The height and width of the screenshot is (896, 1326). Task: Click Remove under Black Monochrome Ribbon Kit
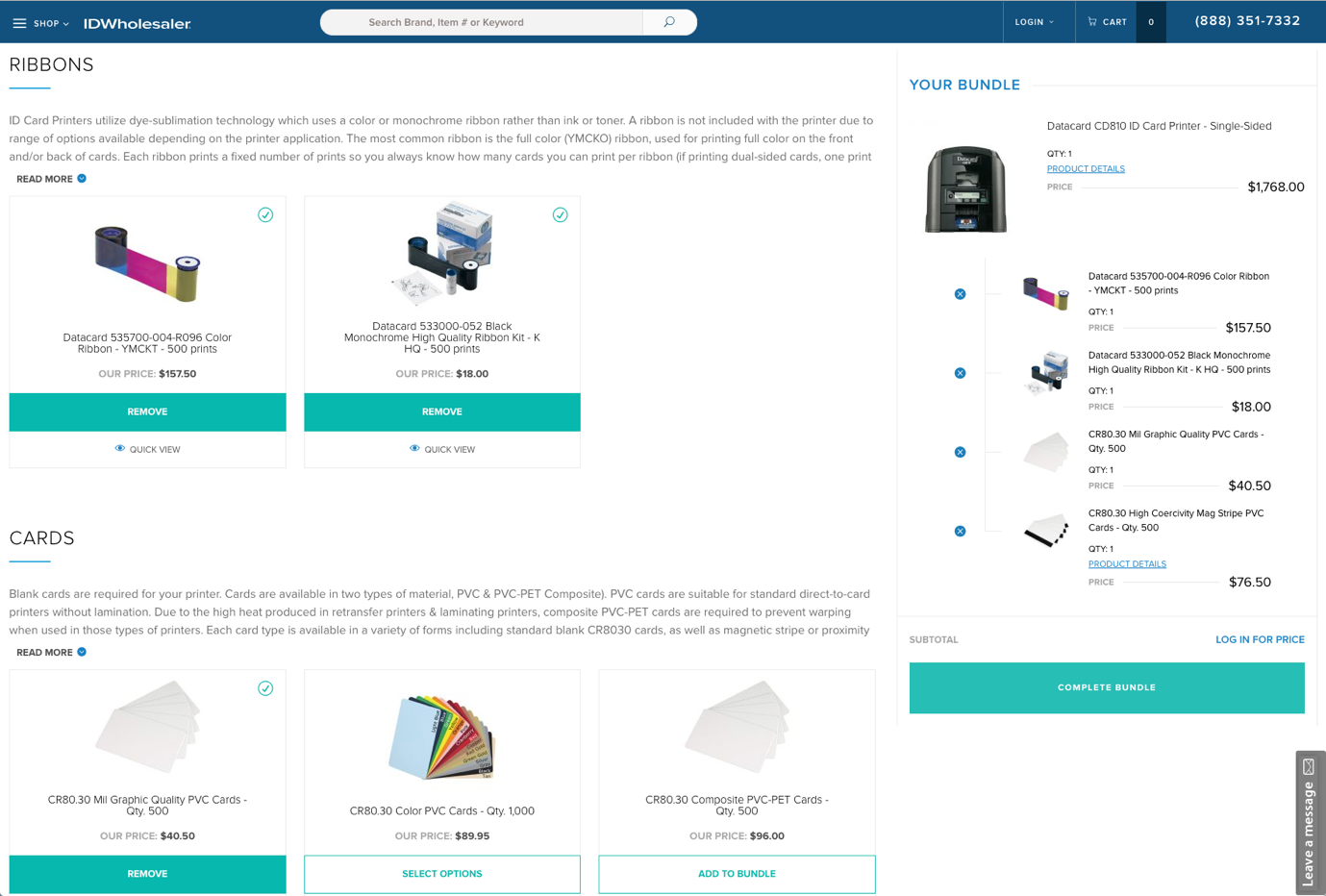(x=442, y=411)
